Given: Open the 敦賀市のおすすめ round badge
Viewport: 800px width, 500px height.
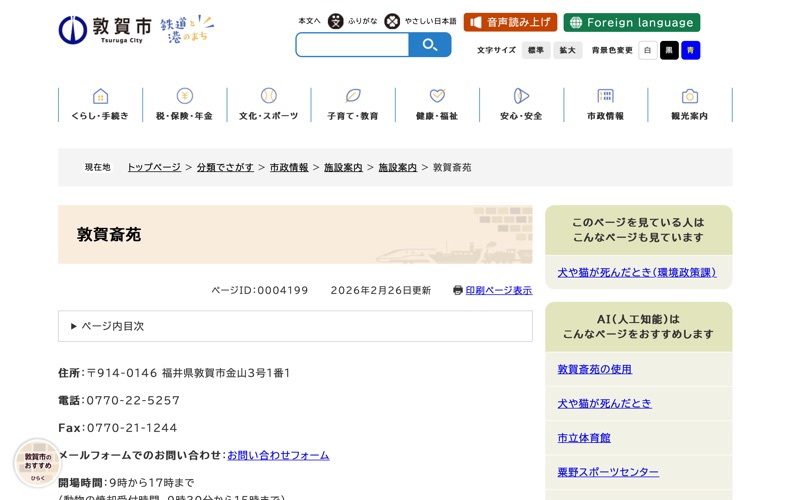Looking at the screenshot, I should tap(37, 463).
